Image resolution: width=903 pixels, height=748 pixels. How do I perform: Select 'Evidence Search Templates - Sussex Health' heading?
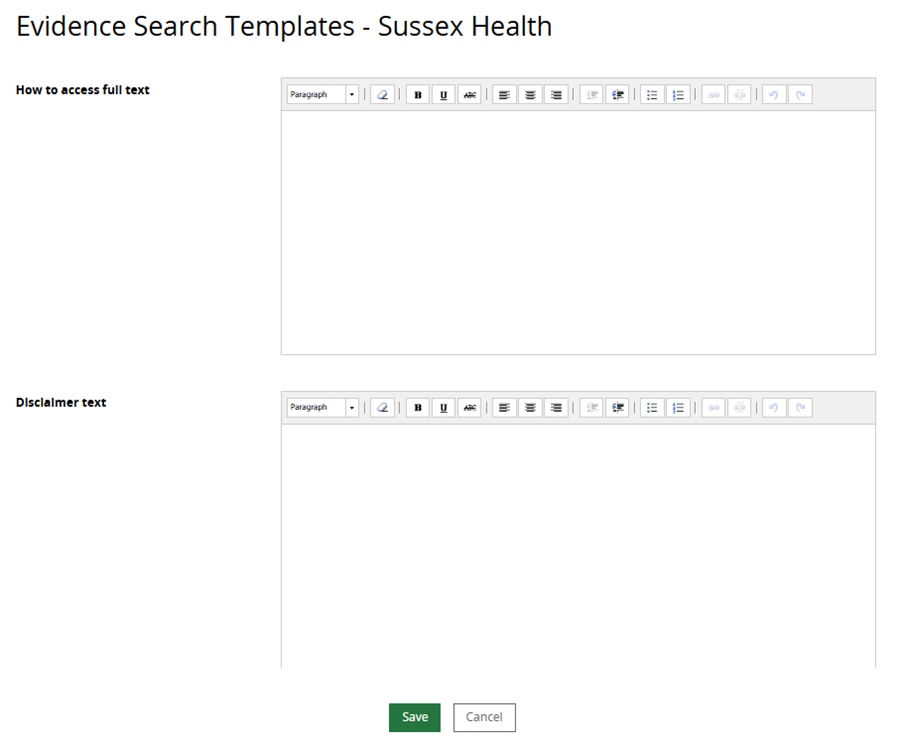point(284,26)
